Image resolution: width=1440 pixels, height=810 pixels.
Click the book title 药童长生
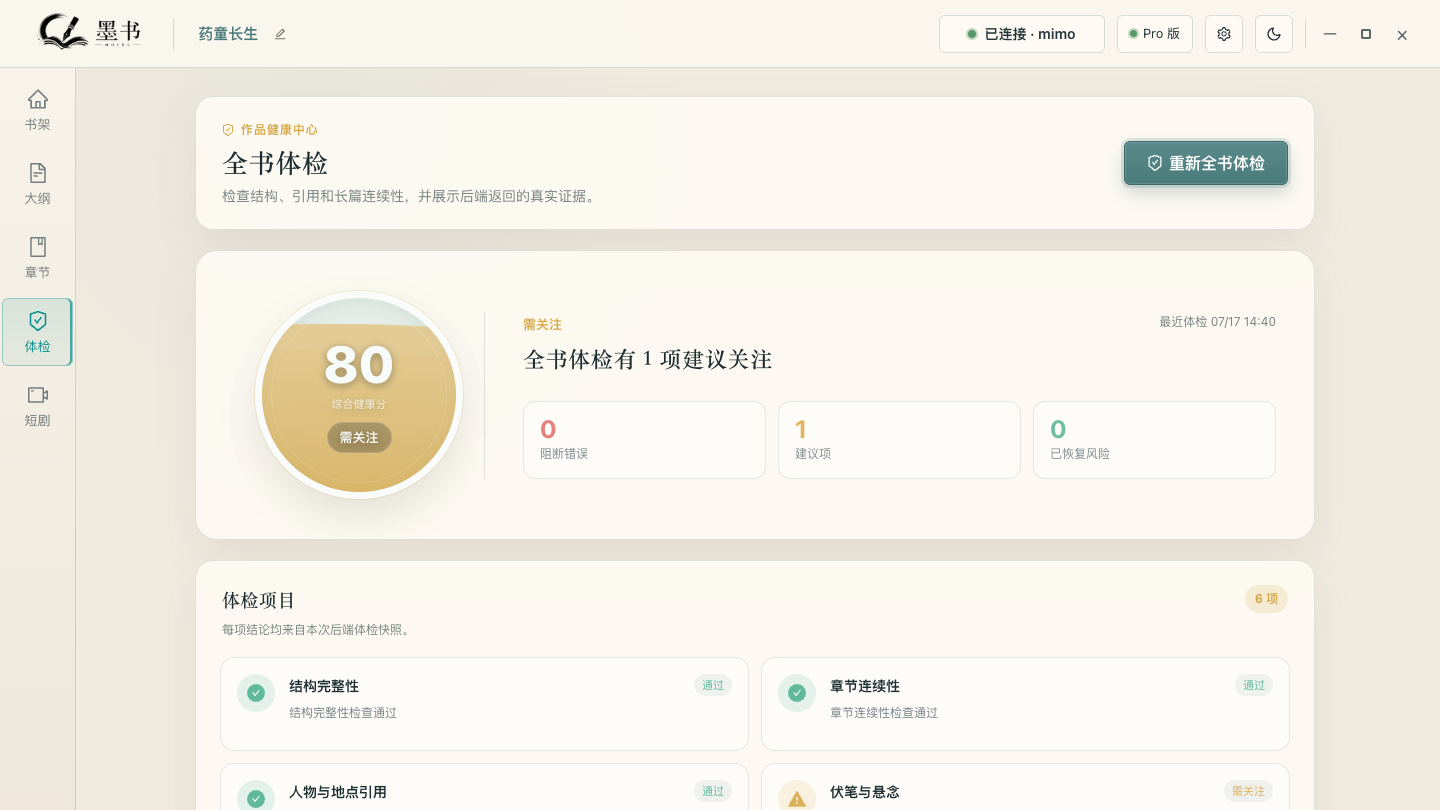[228, 34]
